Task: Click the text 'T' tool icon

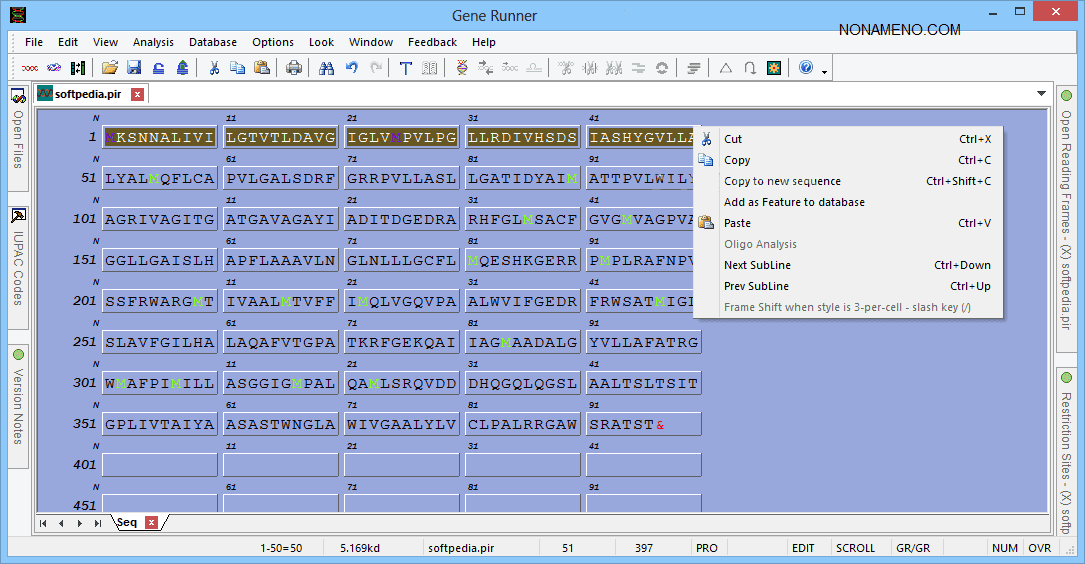Action: [405, 68]
